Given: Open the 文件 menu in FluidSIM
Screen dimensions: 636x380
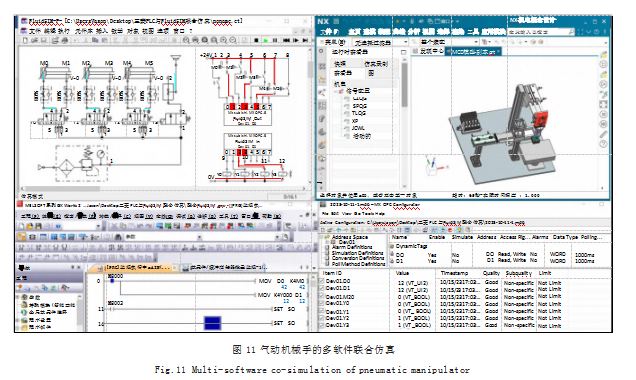Looking at the screenshot, I should [34, 31].
